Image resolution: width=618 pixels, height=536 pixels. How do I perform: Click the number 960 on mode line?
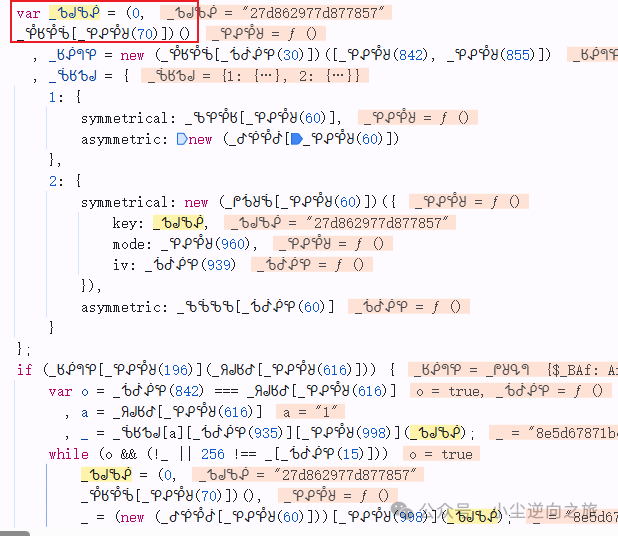233,244
